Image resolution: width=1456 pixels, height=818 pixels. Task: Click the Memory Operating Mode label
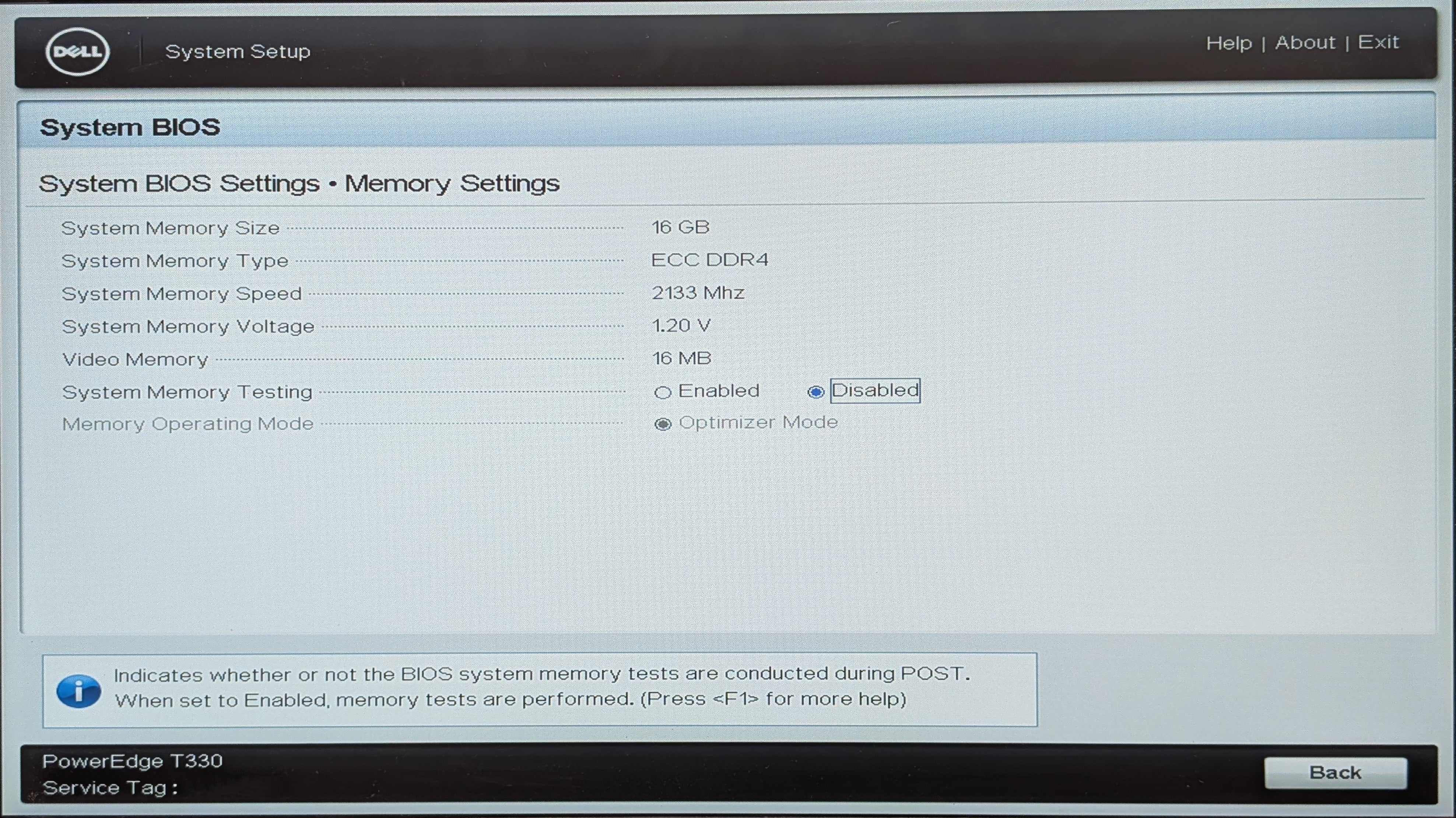click(187, 424)
